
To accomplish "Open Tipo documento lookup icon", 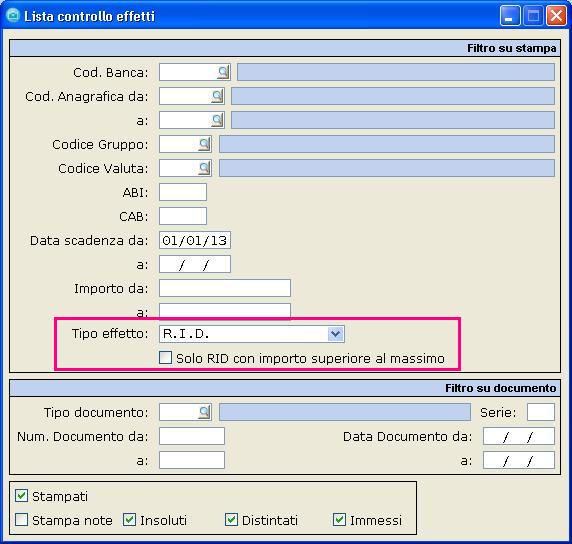I will point(205,412).
